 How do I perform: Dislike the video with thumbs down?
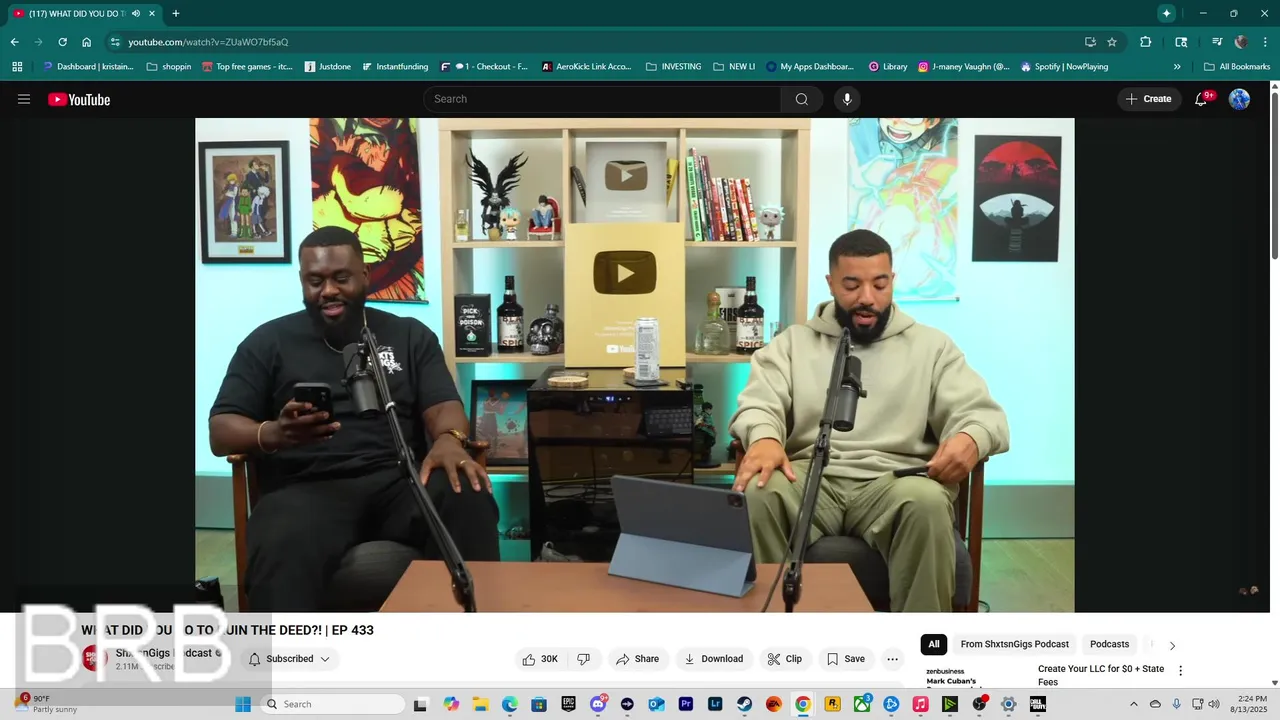584,659
